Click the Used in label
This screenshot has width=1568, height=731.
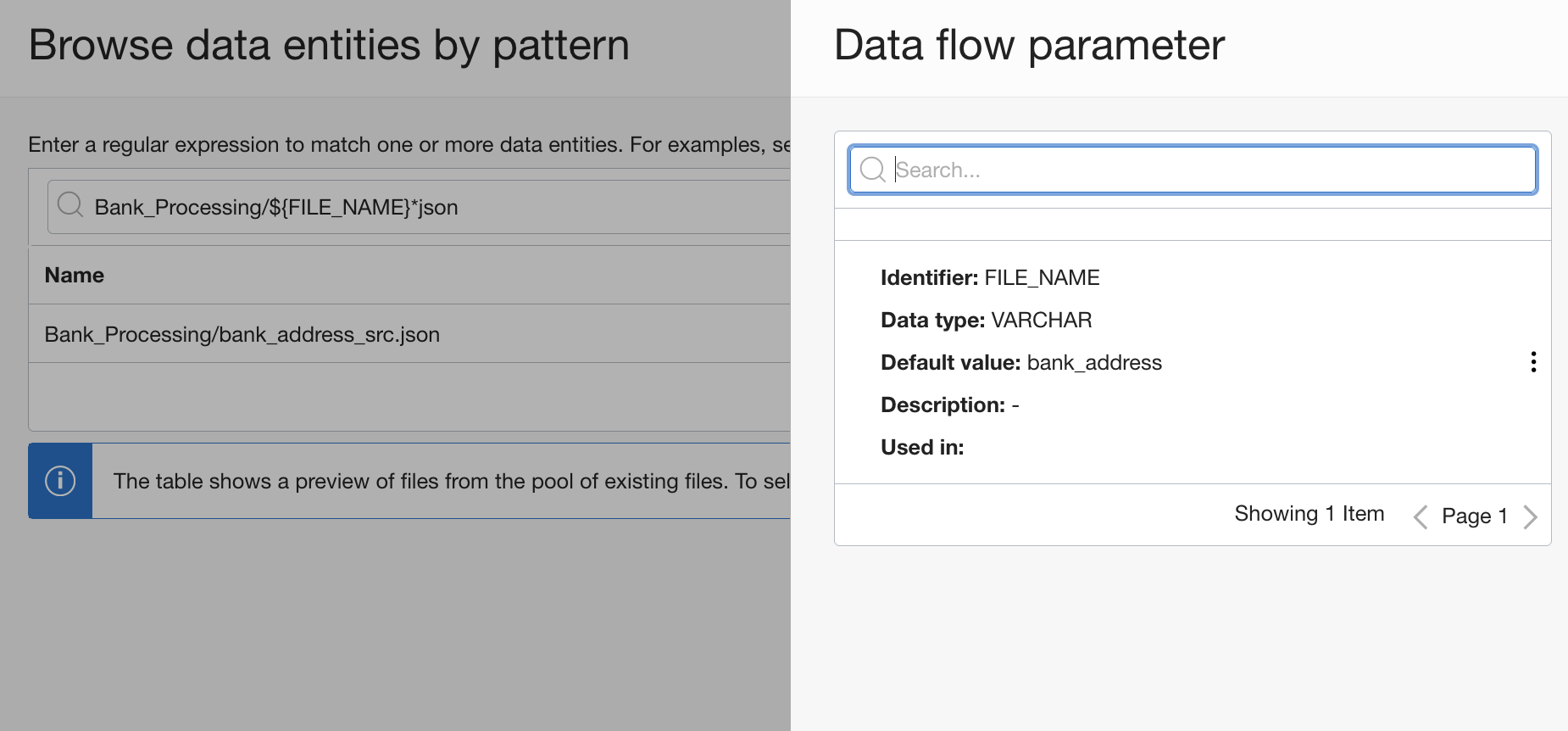[x=922, y=447]
